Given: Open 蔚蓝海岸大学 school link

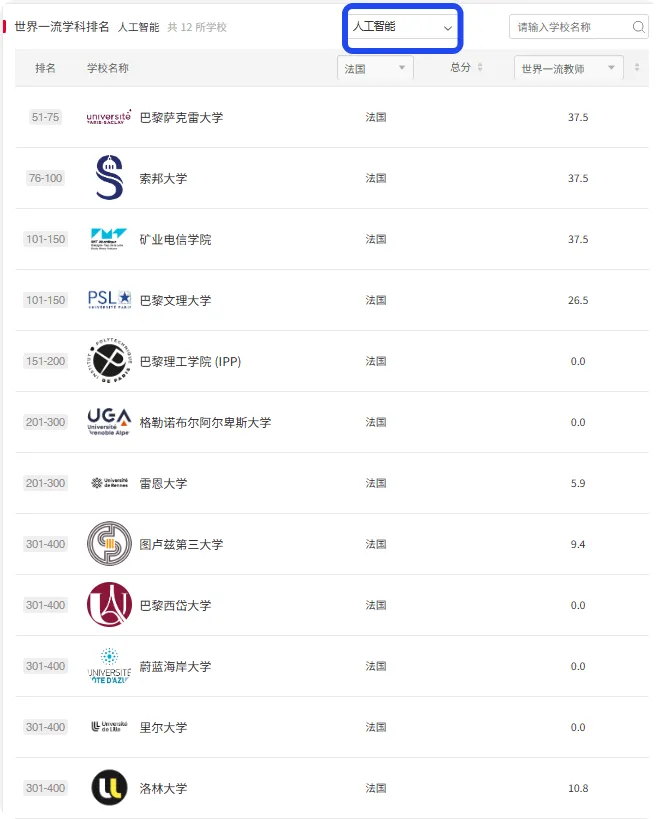Looking at the screenshot, I should (x=175, y=666).
